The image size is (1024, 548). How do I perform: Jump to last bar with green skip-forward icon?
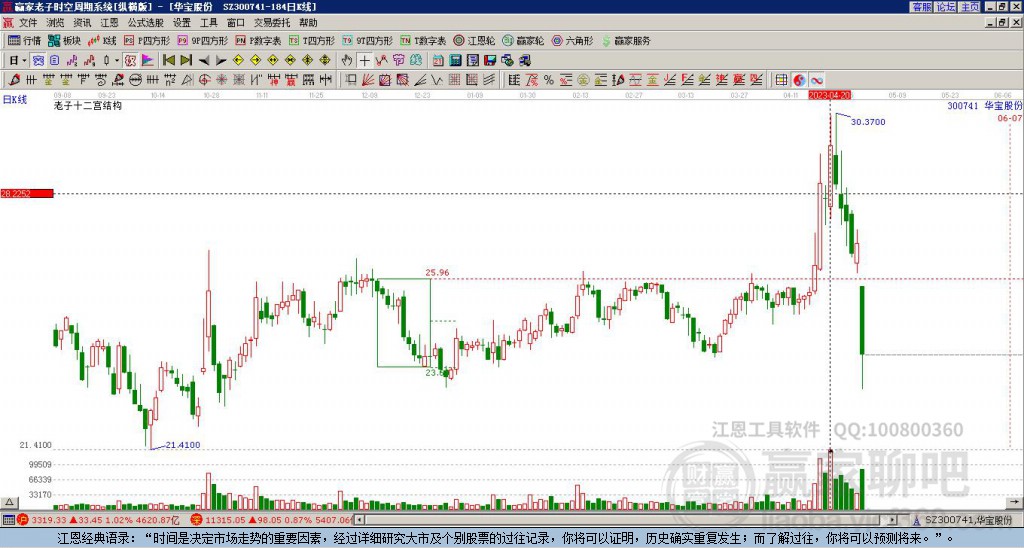click(x=186, y=61)
